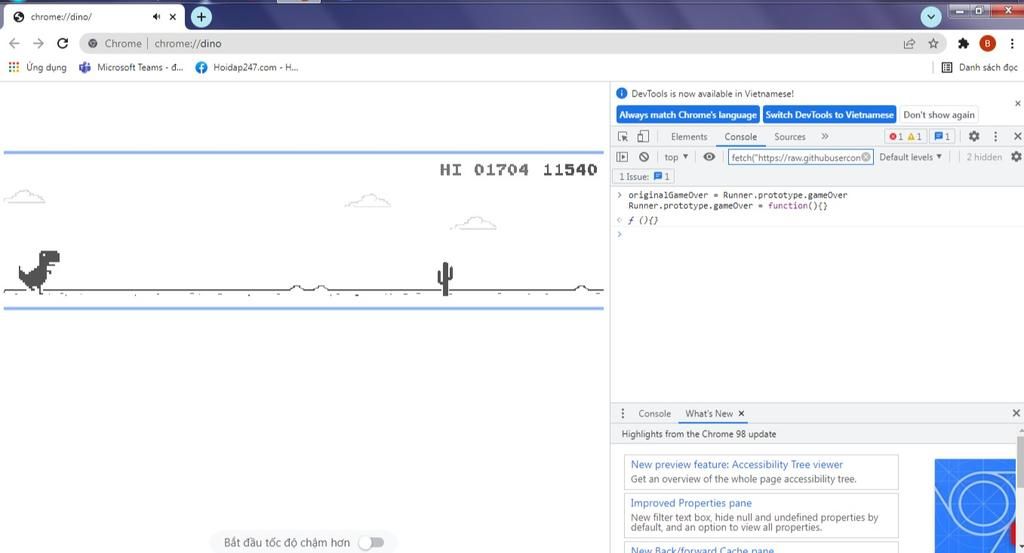
Task: Switch to the Sources panel tab
Action: pyautogui.click(x=790, y=136)
